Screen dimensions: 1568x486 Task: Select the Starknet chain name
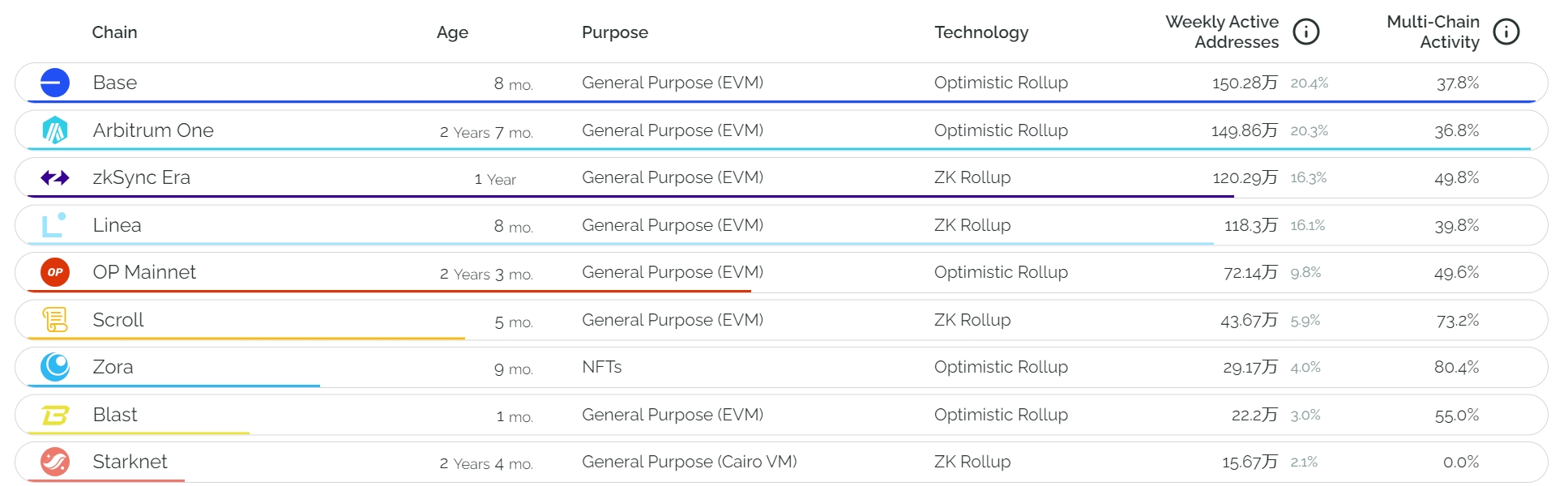(x=130, y=462)
